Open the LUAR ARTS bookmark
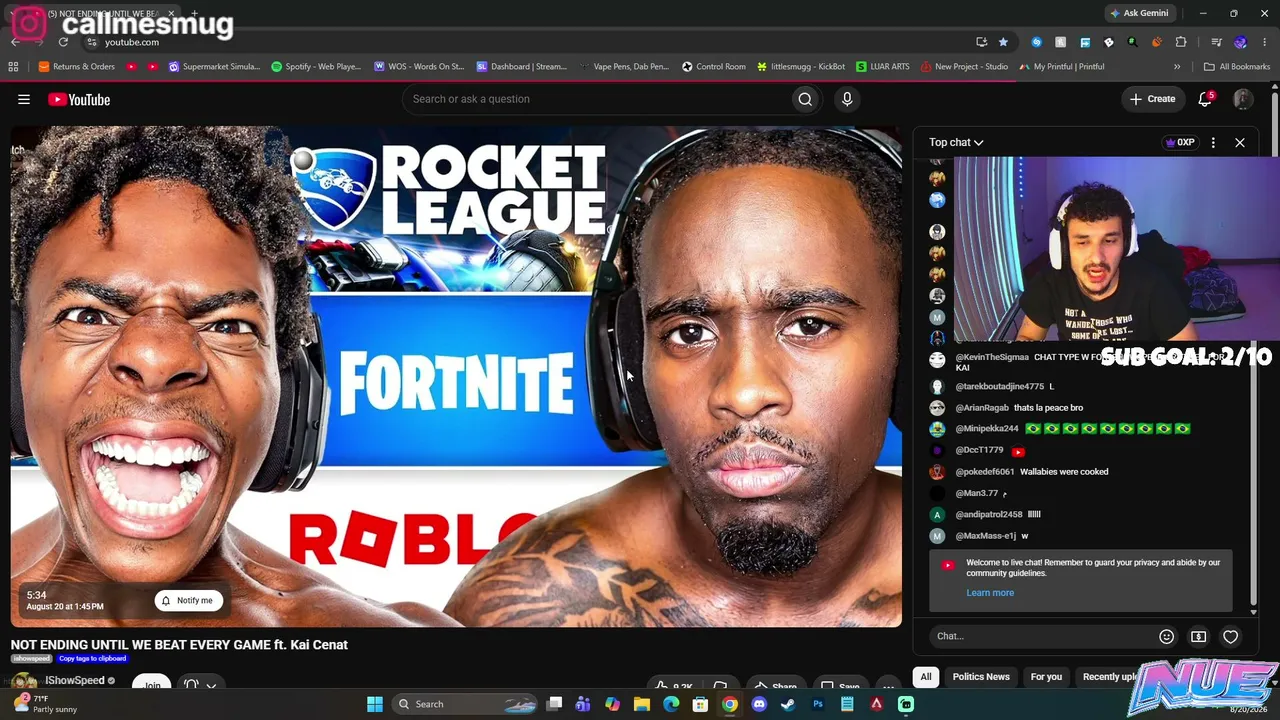Viewport: 1280px width, 720px height. tap(883, 67)
